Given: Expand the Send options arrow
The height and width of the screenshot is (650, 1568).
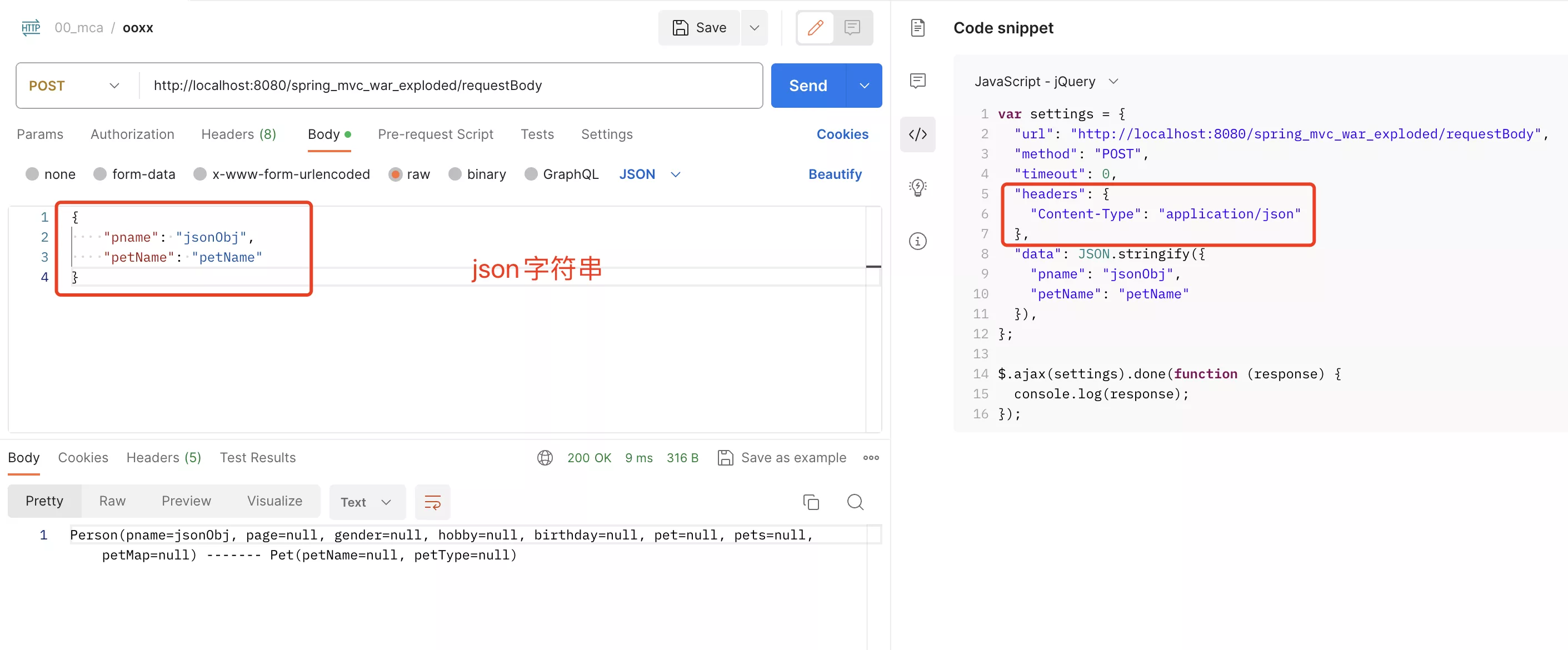Looking at the screenshot, I should point(865,86).
